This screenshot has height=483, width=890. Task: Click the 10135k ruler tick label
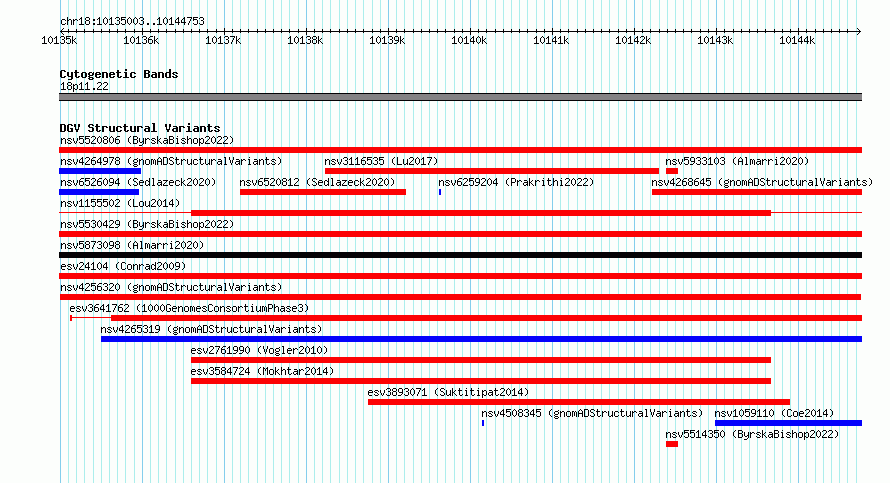[x=59, y=40]
